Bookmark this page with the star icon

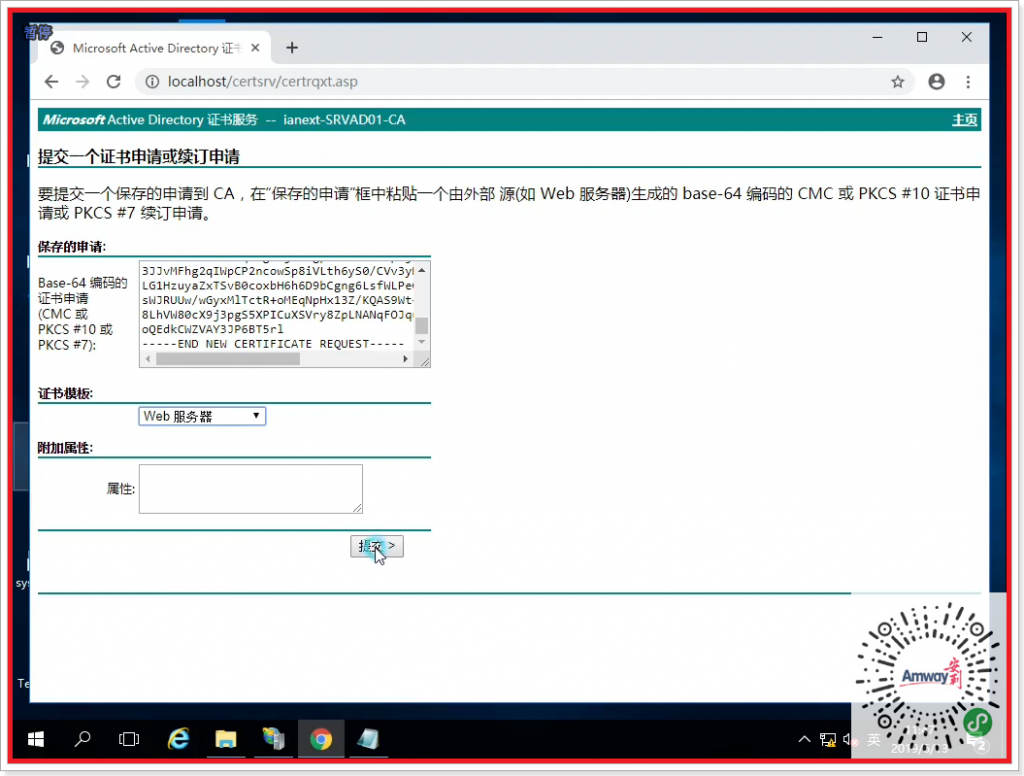897,82
